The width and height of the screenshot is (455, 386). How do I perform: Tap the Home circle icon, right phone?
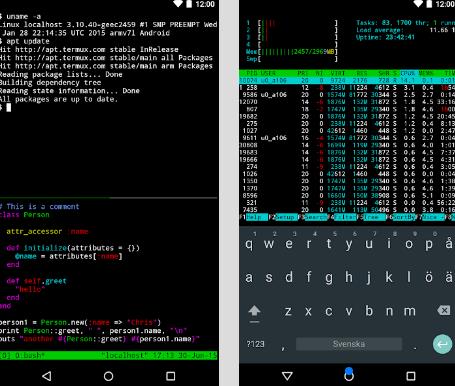349,376
